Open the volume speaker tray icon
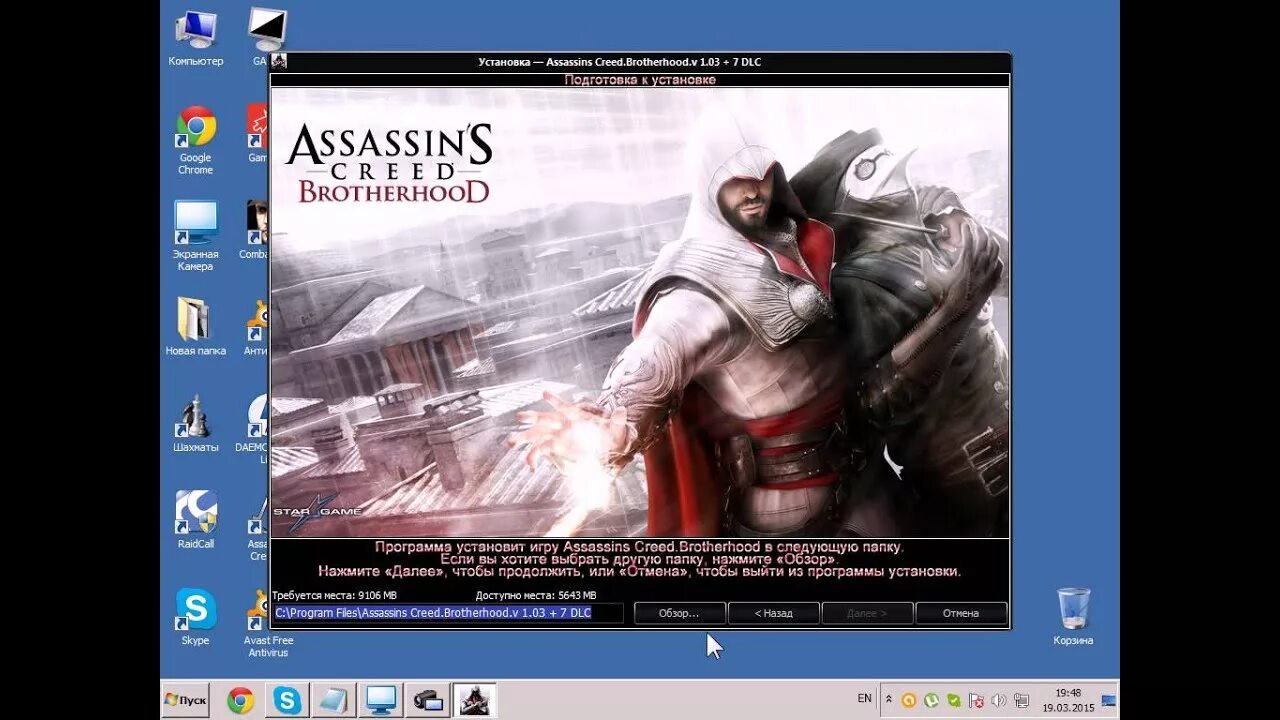The image size is (1280, 720). tap(998, 700)
